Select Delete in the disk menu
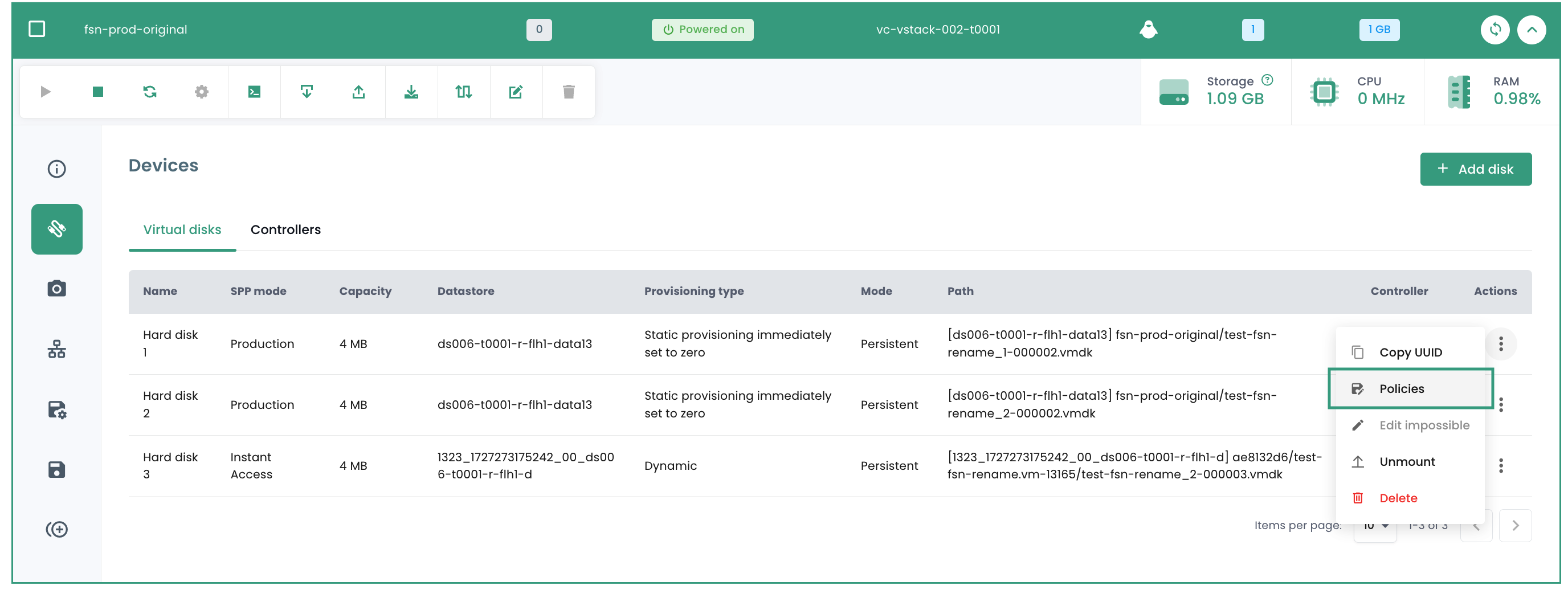The height and width of the screenshot is (590, 1568). (x=1398, y=498)
